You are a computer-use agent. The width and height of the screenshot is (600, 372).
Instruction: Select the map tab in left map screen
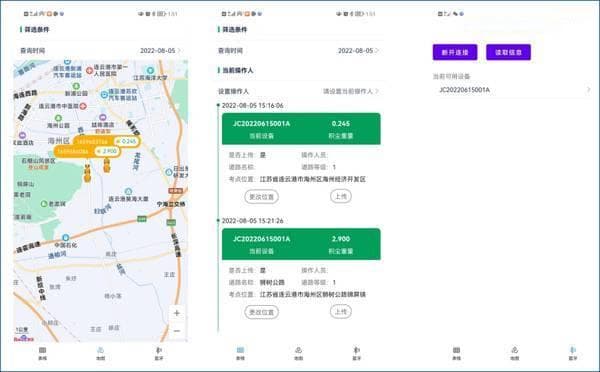(101, 354)
